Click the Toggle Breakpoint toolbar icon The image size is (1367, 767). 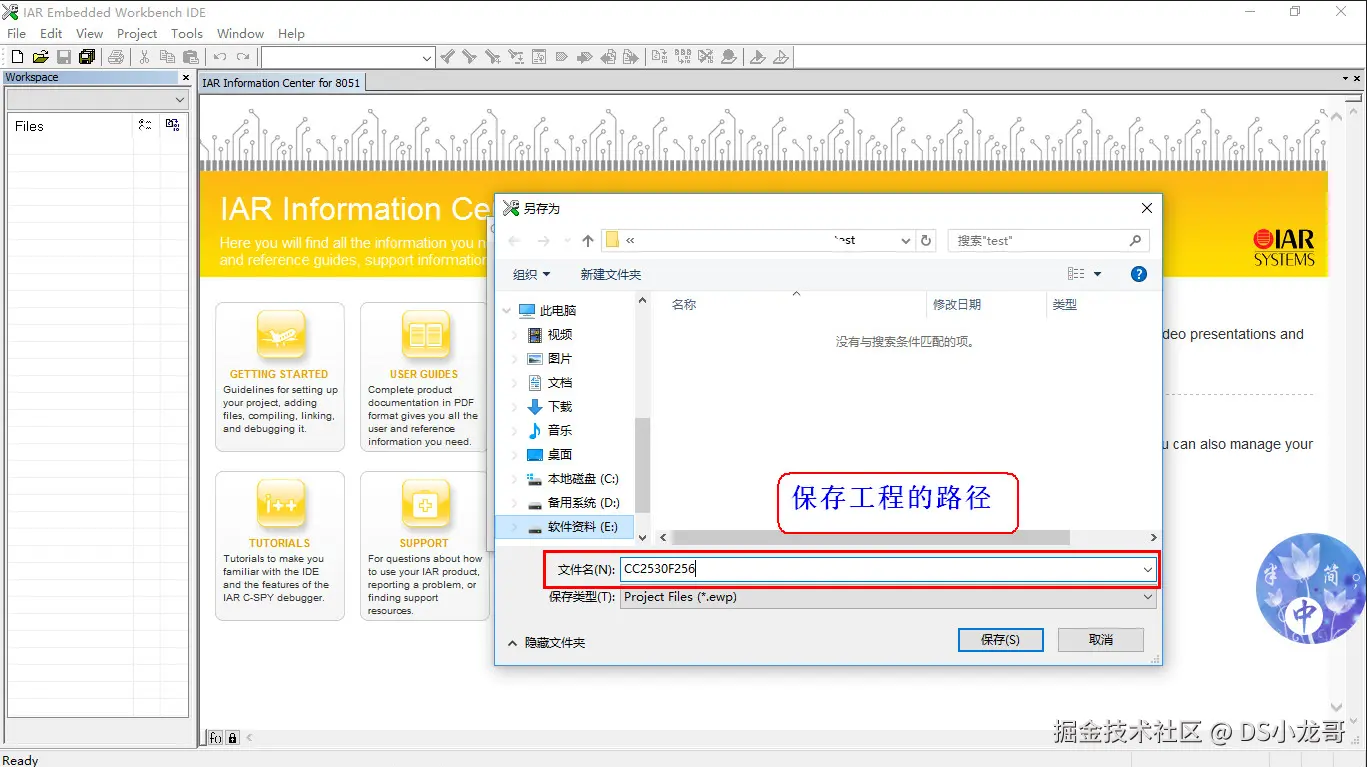tap(729, 57)
